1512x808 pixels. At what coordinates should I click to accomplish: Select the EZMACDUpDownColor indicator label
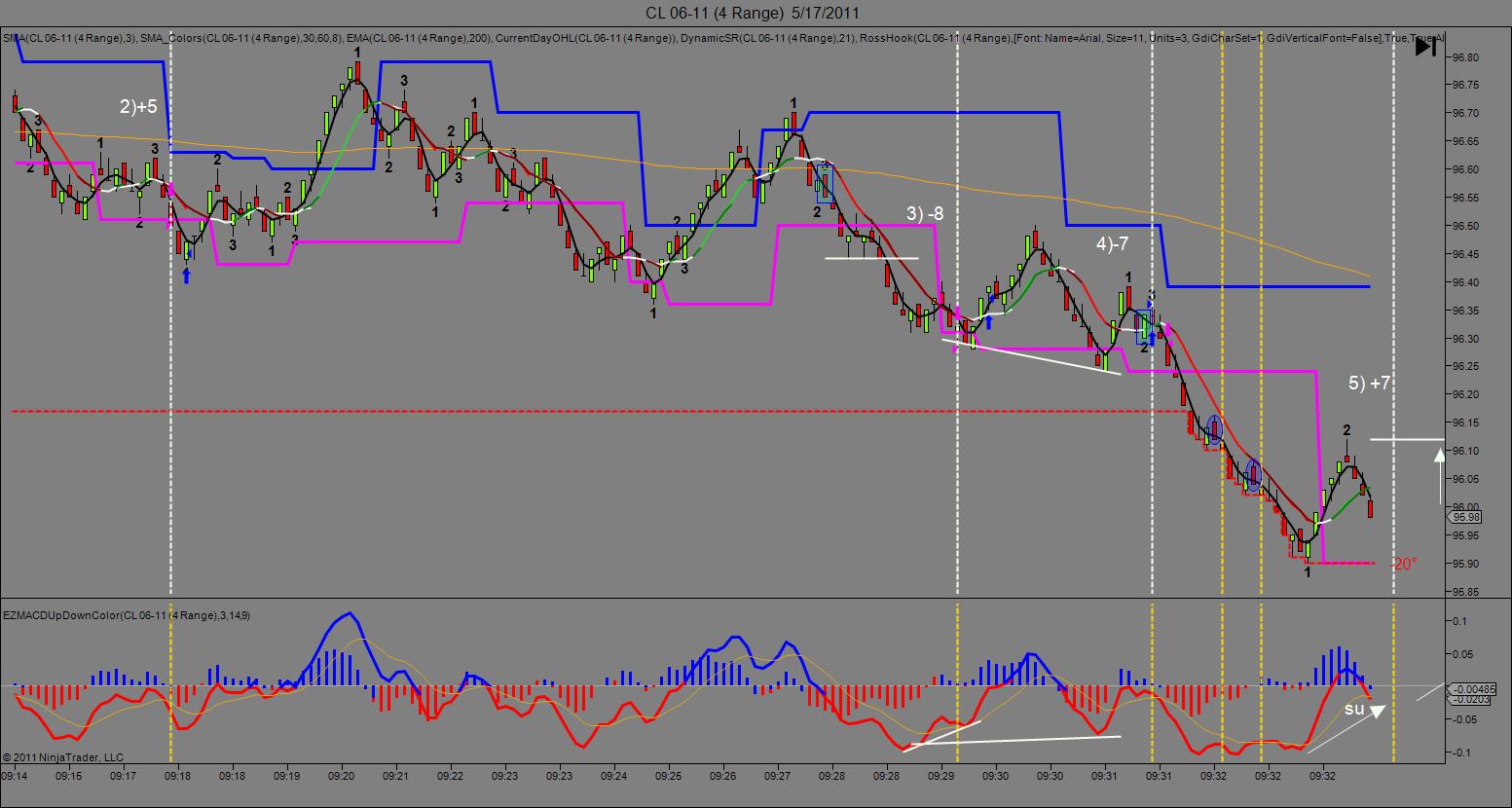coord(127,615)
